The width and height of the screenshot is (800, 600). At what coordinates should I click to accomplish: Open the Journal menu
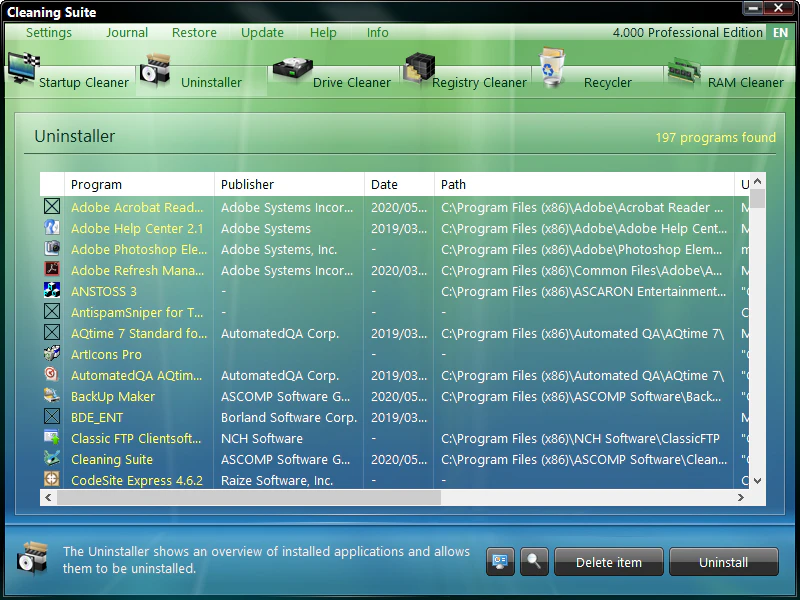tap(126, 32)
